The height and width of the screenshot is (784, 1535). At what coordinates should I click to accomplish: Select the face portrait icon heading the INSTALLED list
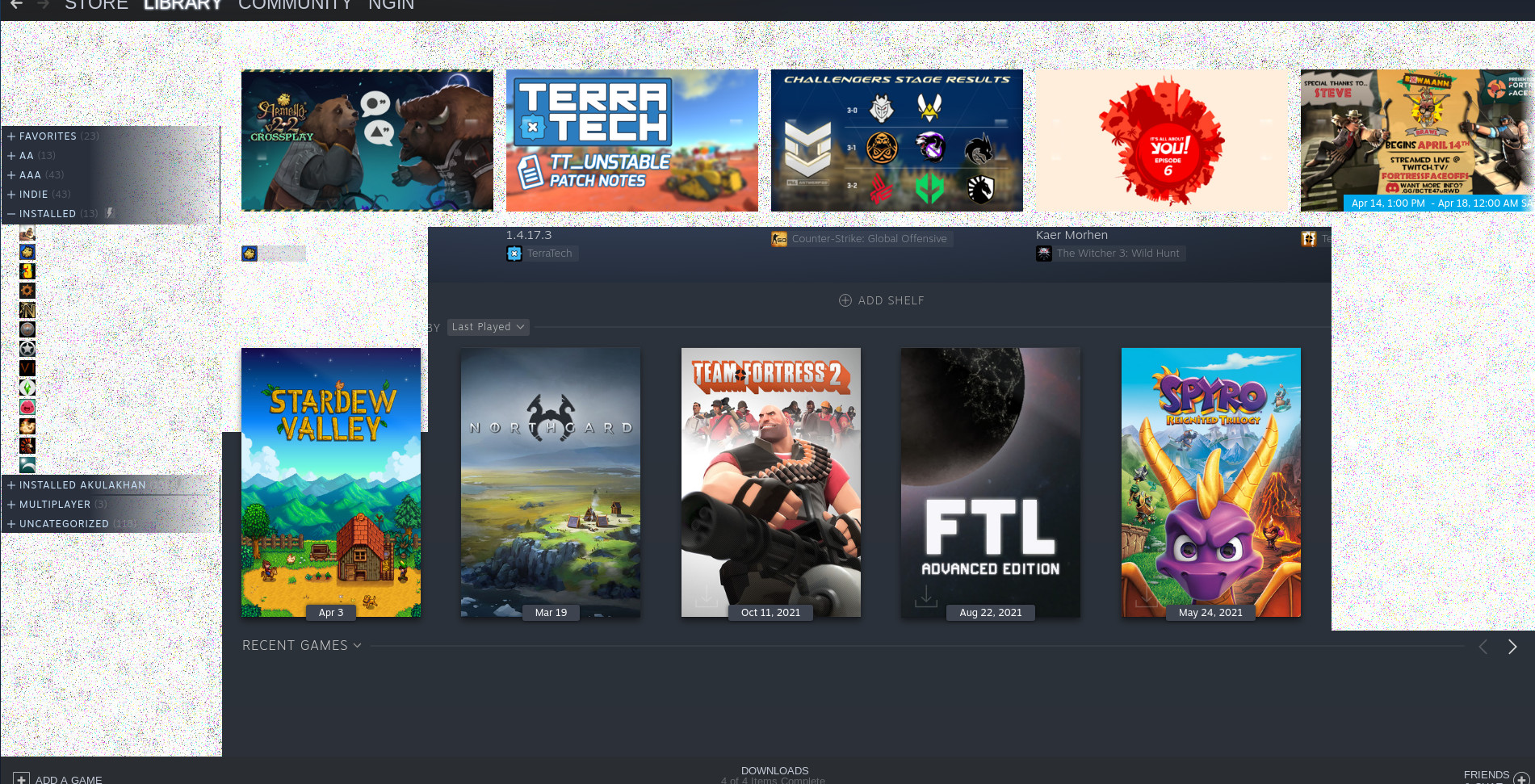[27, 233]
